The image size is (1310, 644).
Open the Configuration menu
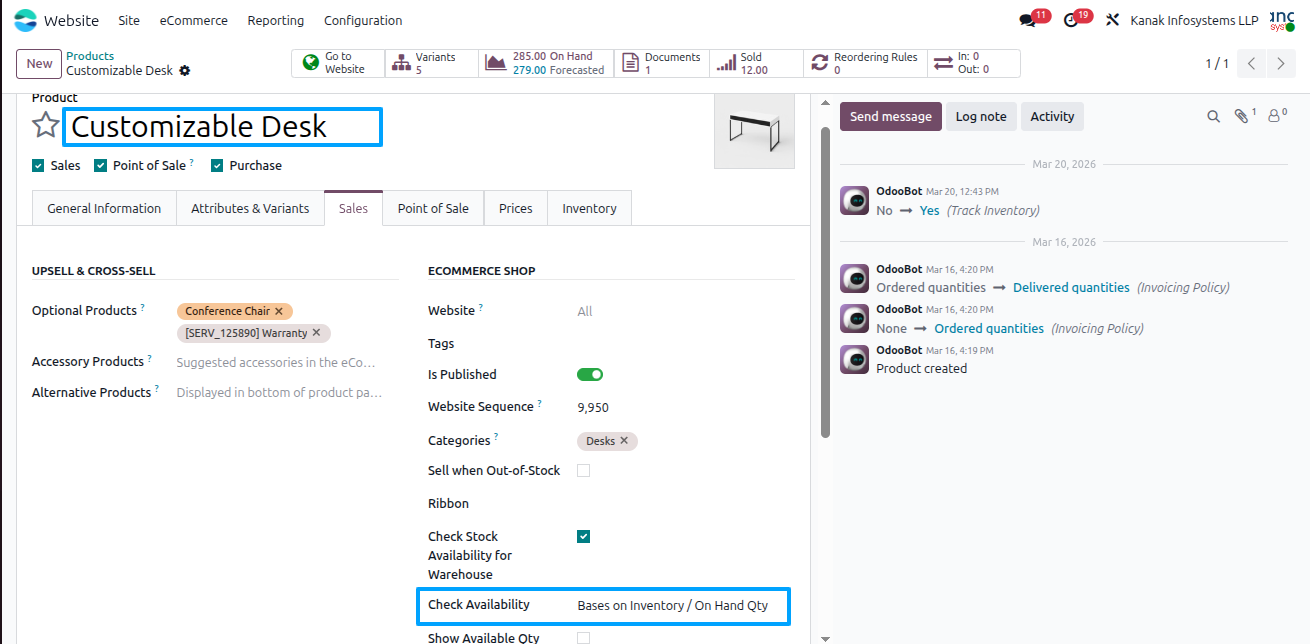click(x=363, y=20)
